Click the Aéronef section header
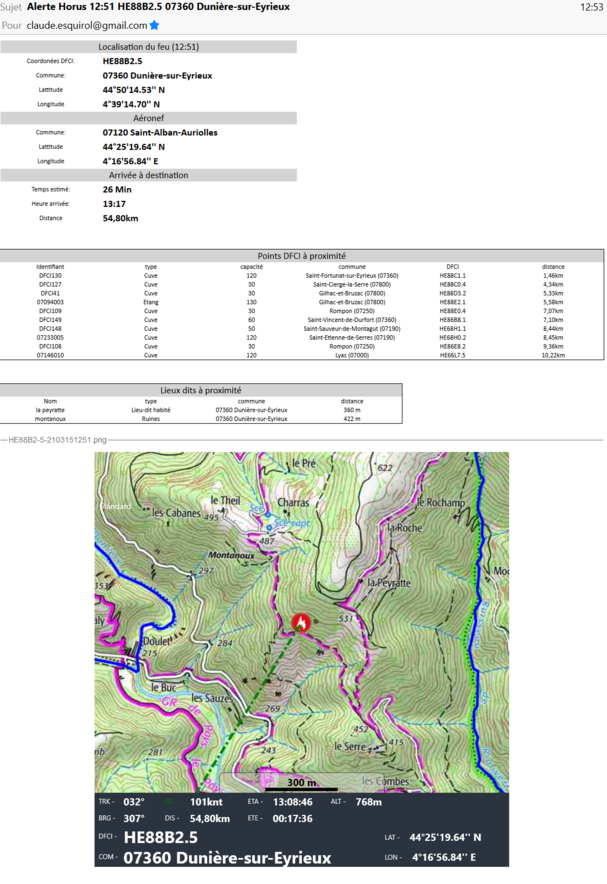607x884 pixels. [x=148, y=118]
